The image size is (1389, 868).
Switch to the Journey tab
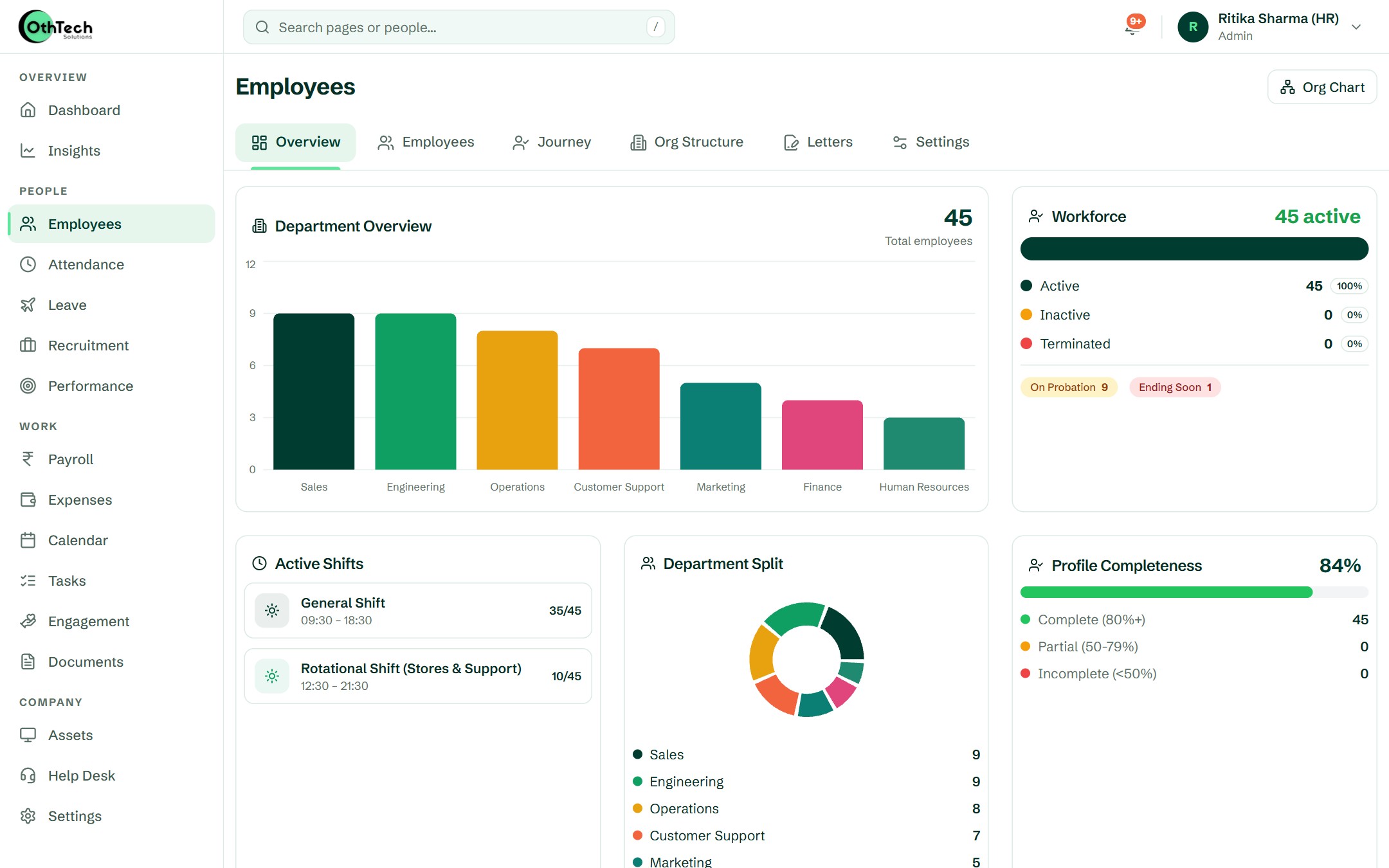pyautogui.click(x=552, y=142)
